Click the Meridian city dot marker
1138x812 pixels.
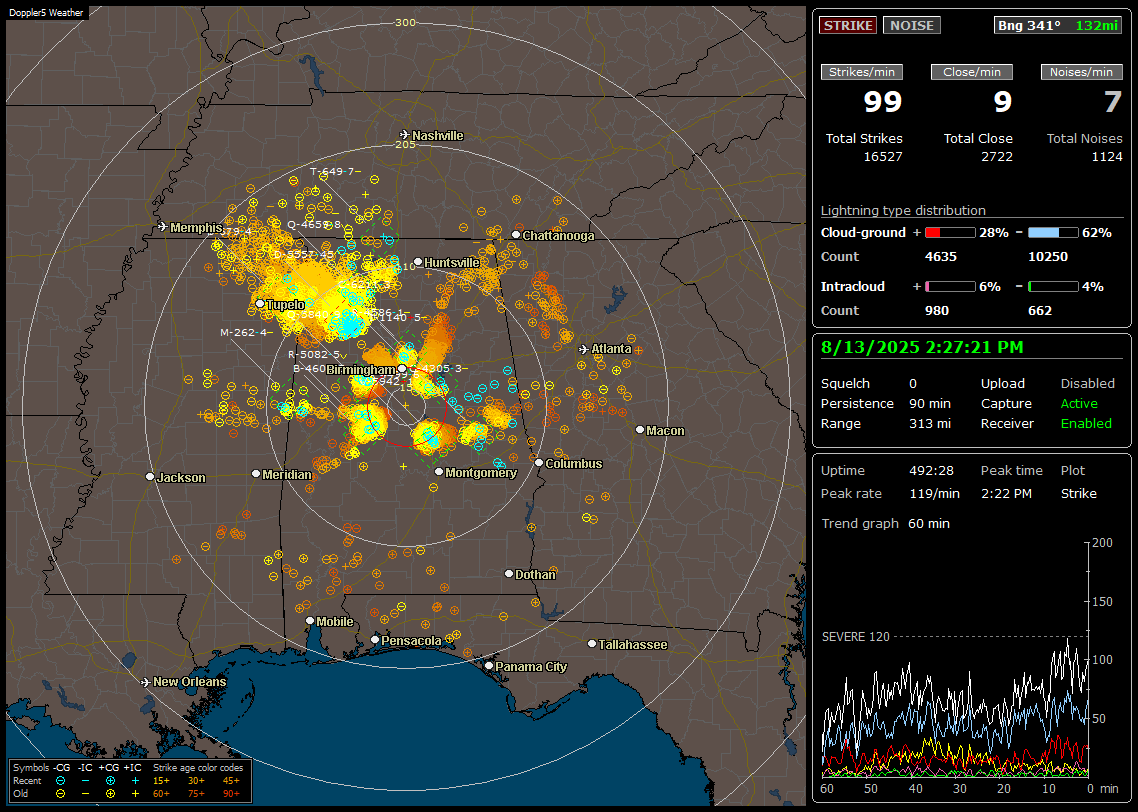(255, 473)
